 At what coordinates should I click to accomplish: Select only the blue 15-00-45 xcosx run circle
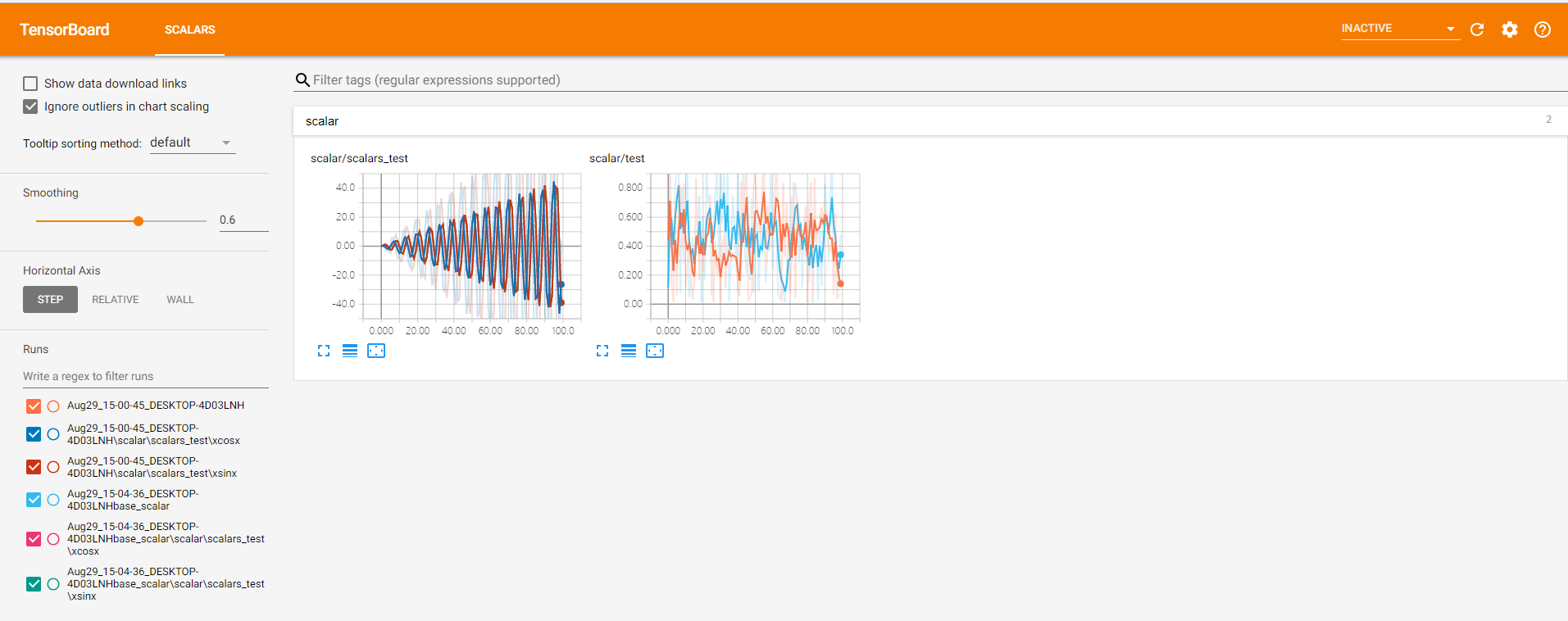pos(53,434)
